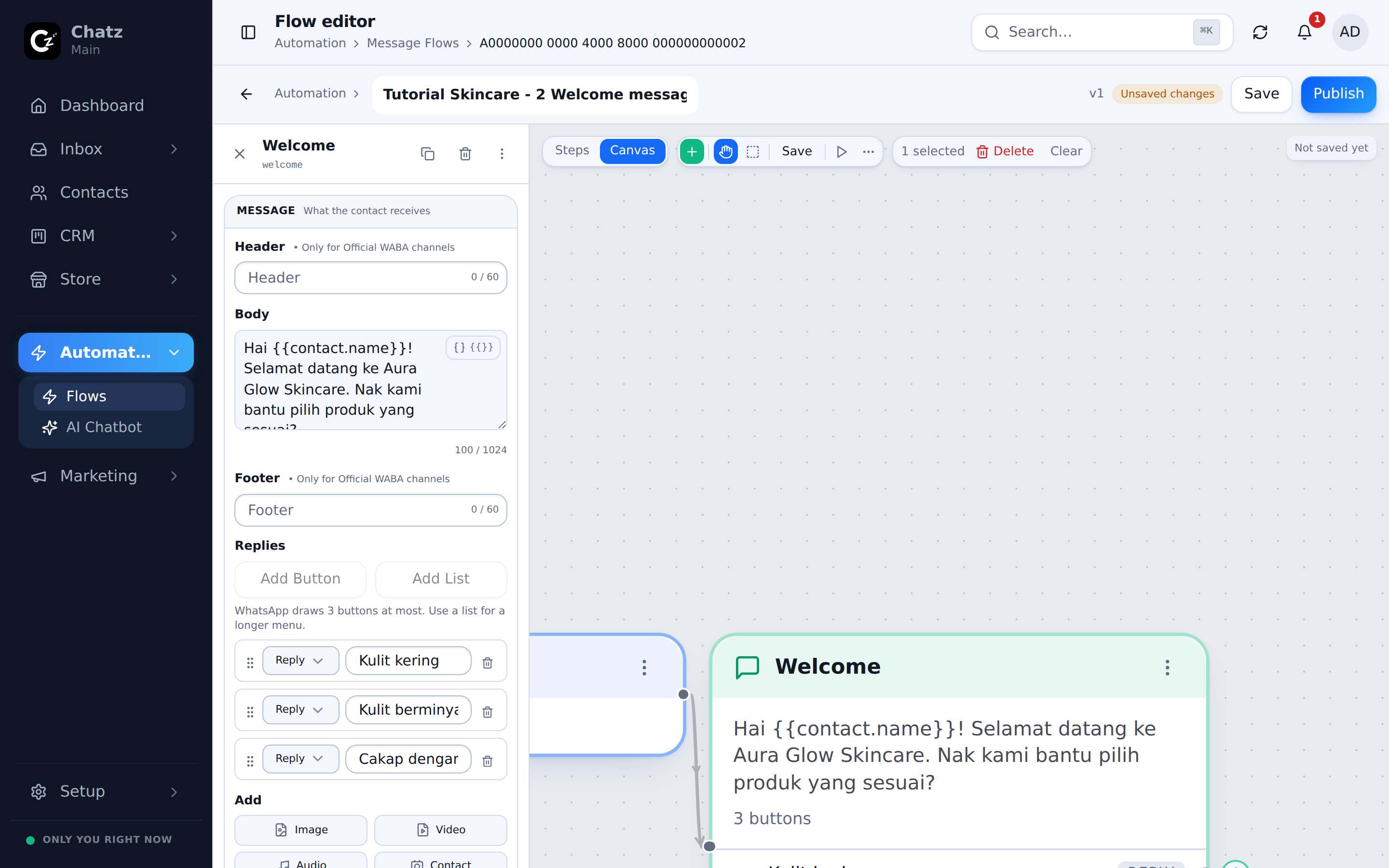Click the Add Button option
1389x868 pixels.
(x=300, y=579)
